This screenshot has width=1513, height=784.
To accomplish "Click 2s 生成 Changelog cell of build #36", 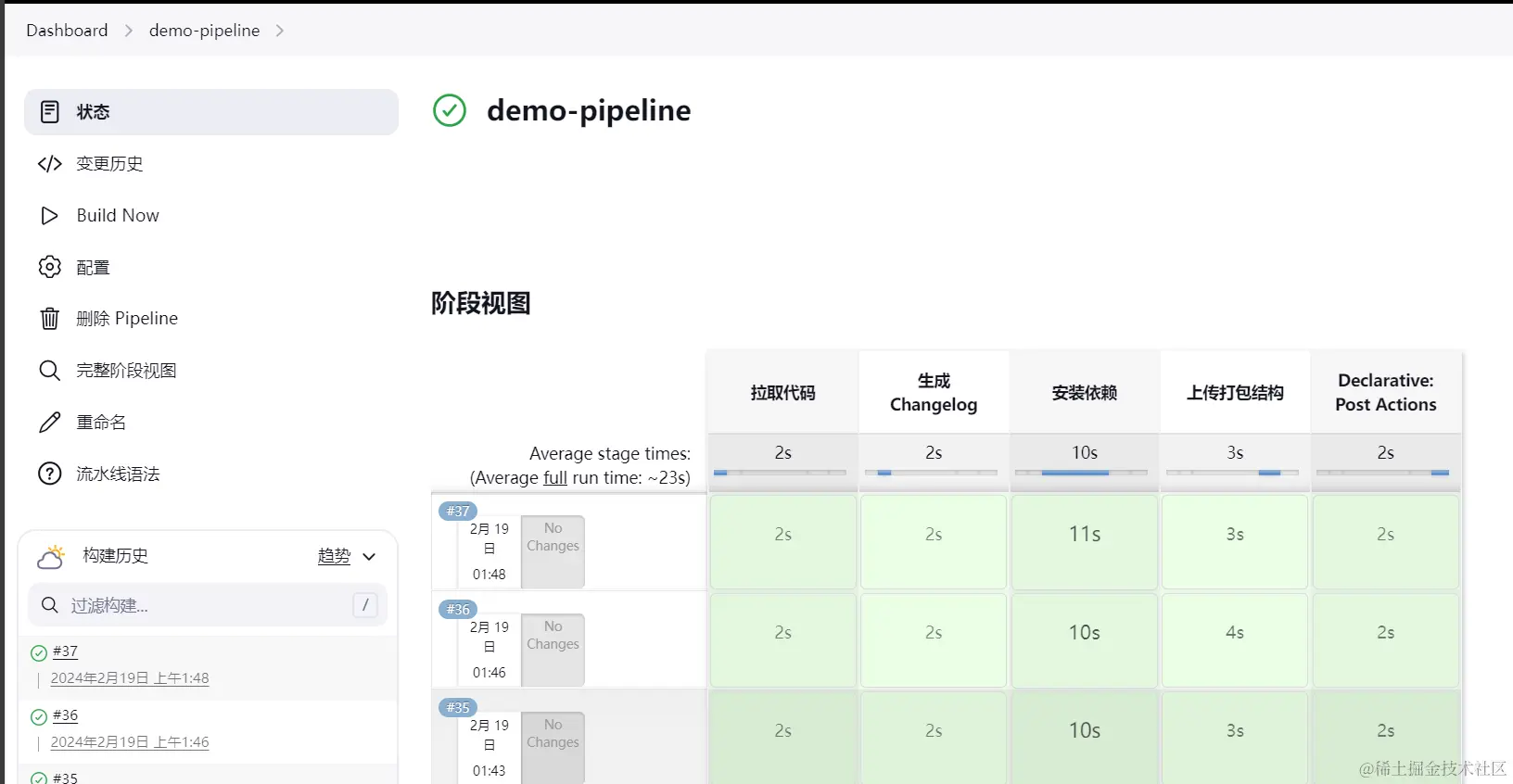I will click(x=934, y=640).
